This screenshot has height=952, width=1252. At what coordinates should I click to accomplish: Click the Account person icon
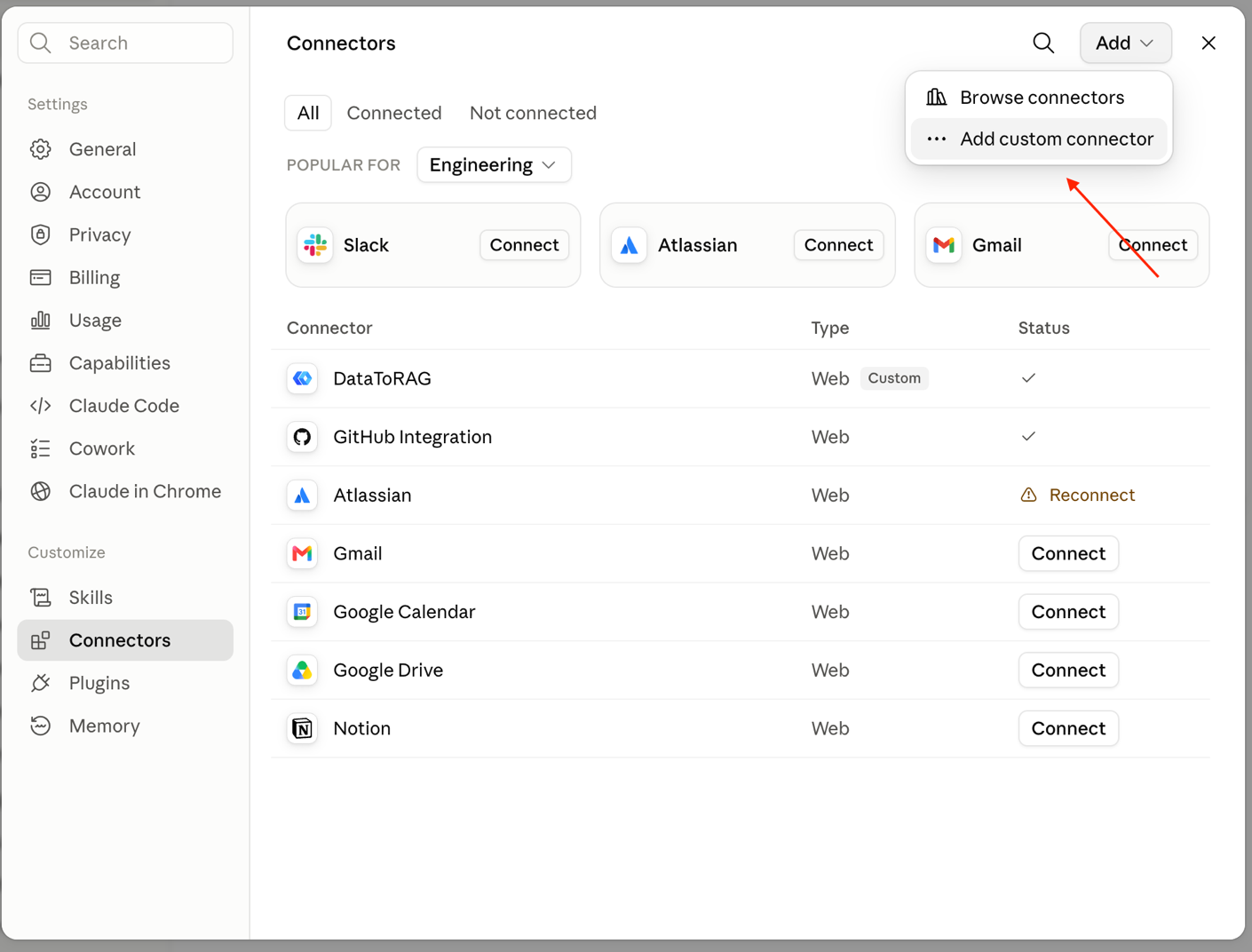pos(40,192)
